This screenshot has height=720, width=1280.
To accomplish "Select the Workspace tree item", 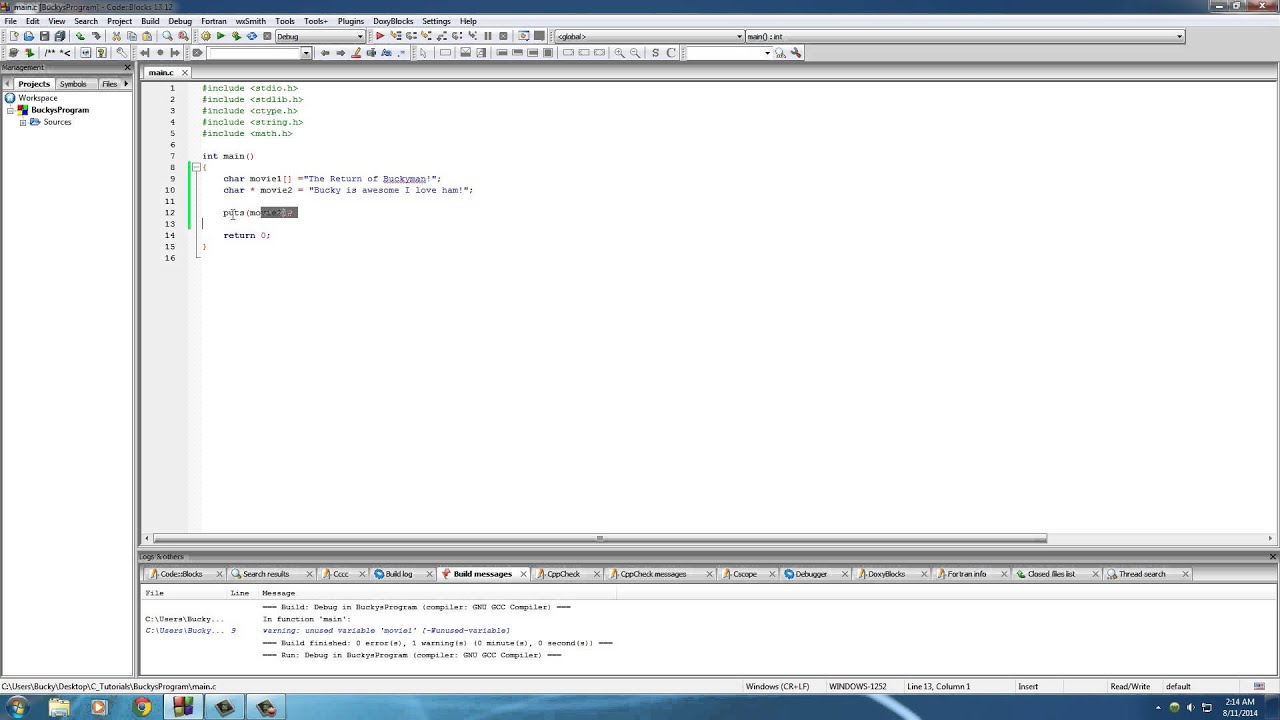I will (x=38, y=98).
